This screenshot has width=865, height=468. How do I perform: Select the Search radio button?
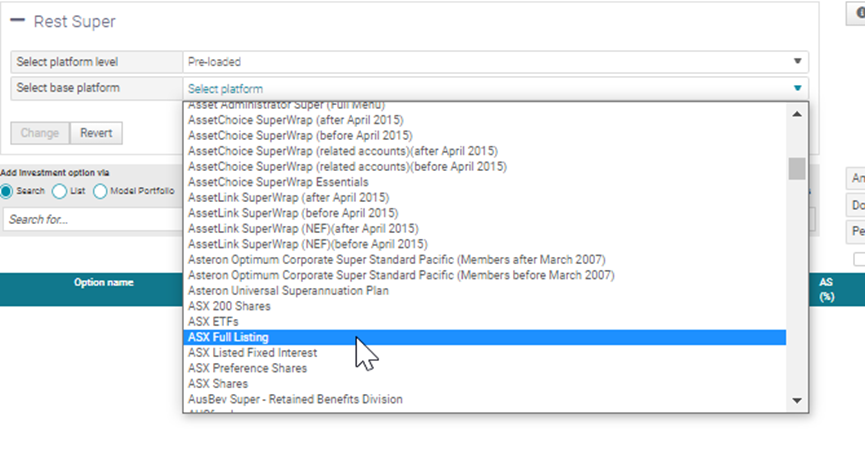(6, 191)
